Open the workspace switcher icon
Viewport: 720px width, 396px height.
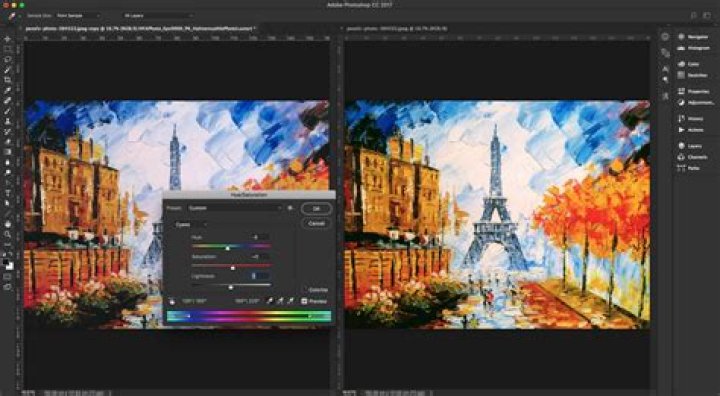tap(707, 16)
